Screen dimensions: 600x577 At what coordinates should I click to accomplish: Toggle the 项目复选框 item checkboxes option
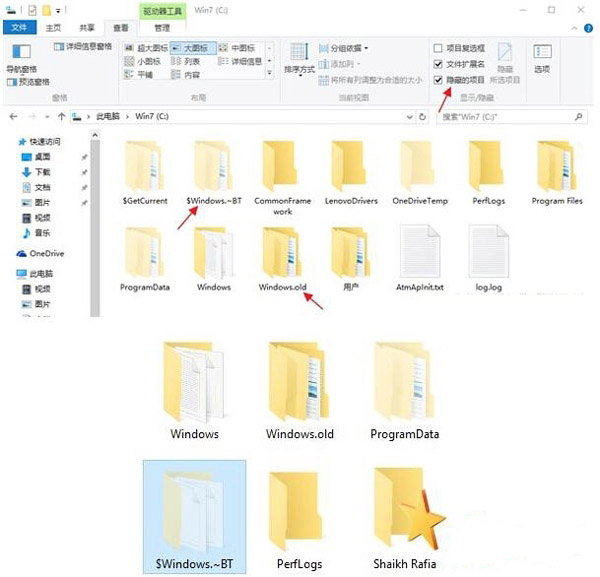pyautogui.click(x=438, y=47)
